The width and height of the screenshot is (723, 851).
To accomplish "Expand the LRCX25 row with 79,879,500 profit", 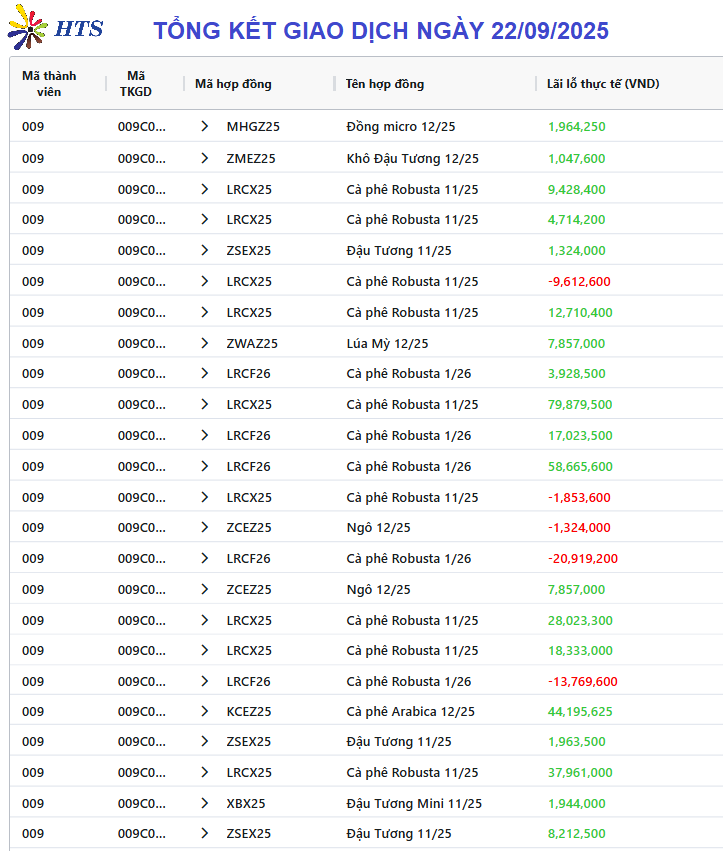I will (205, 405).
